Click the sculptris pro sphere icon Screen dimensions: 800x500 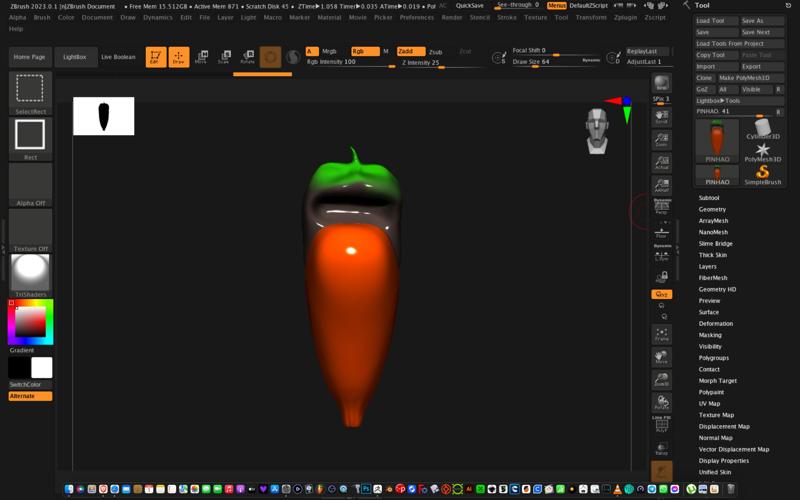[293, 57]
